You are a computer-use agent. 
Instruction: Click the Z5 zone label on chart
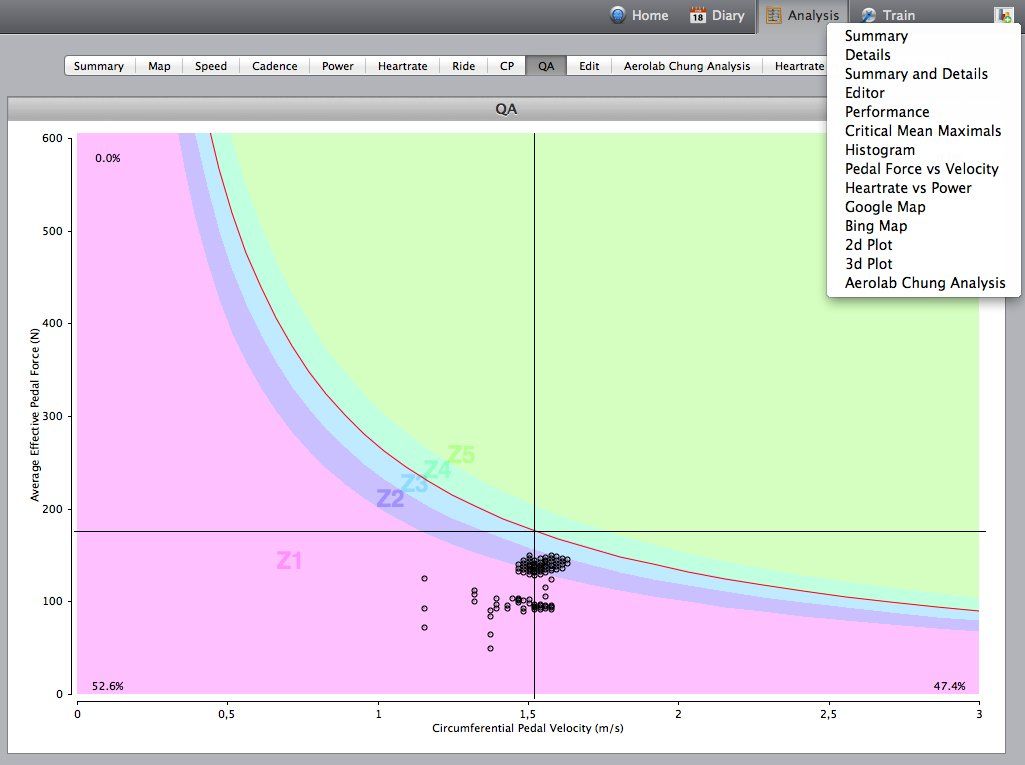[x=461, y=455]
